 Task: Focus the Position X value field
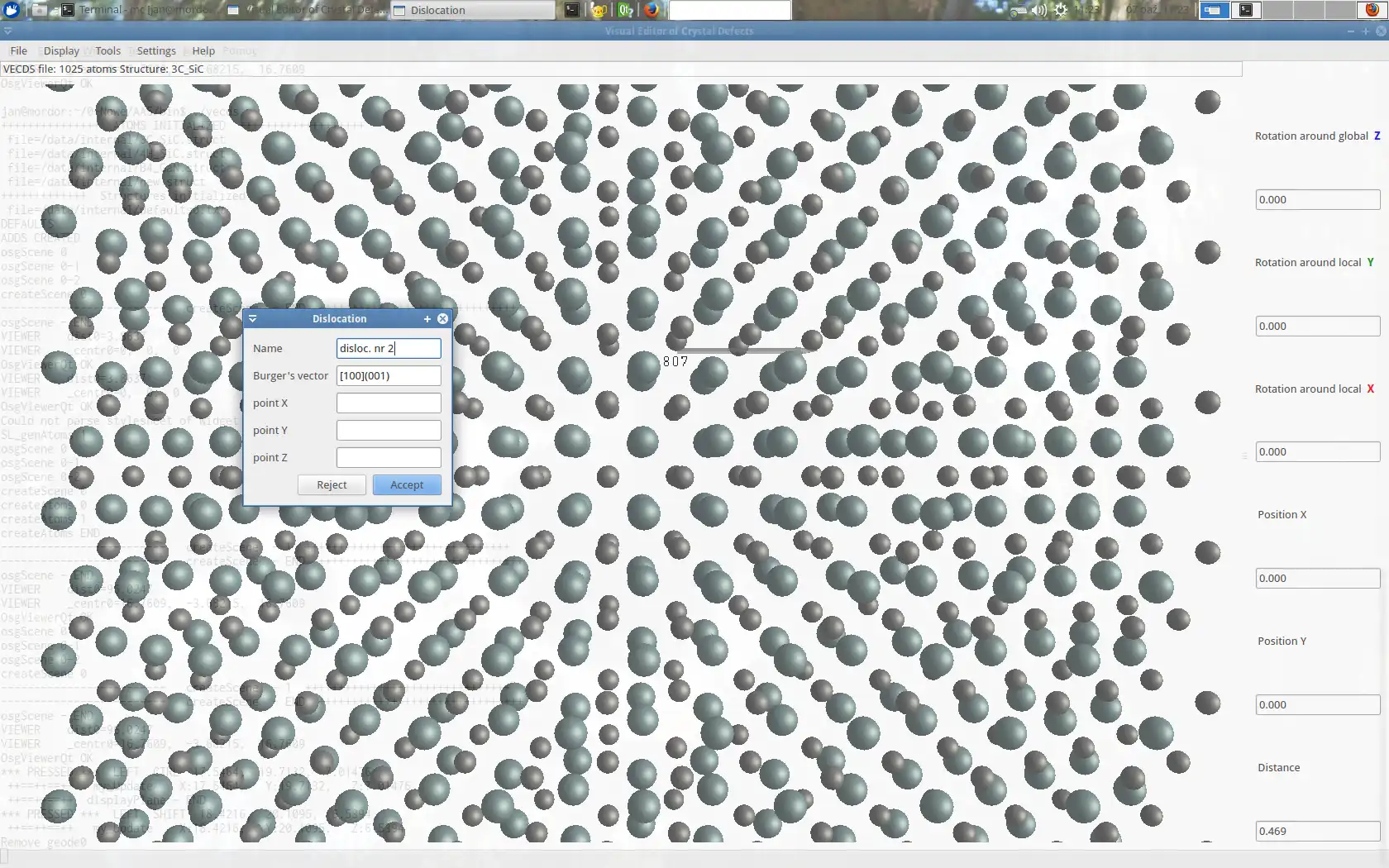point(1318,579)
